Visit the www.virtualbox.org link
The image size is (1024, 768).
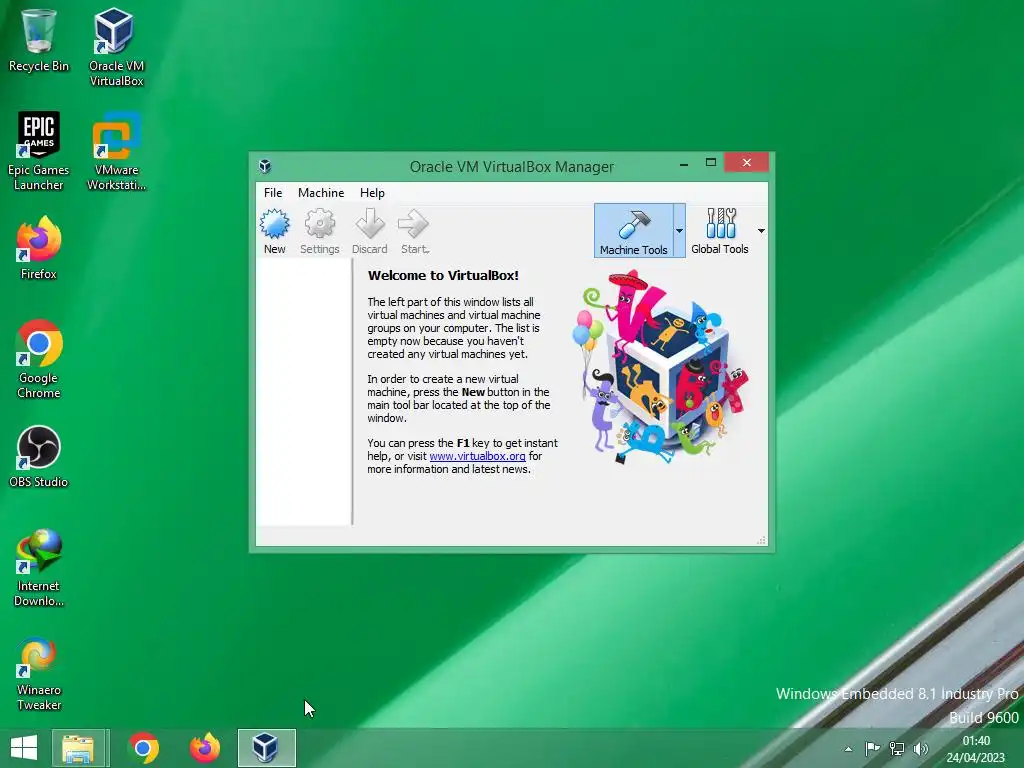click(x=477, y=456)
